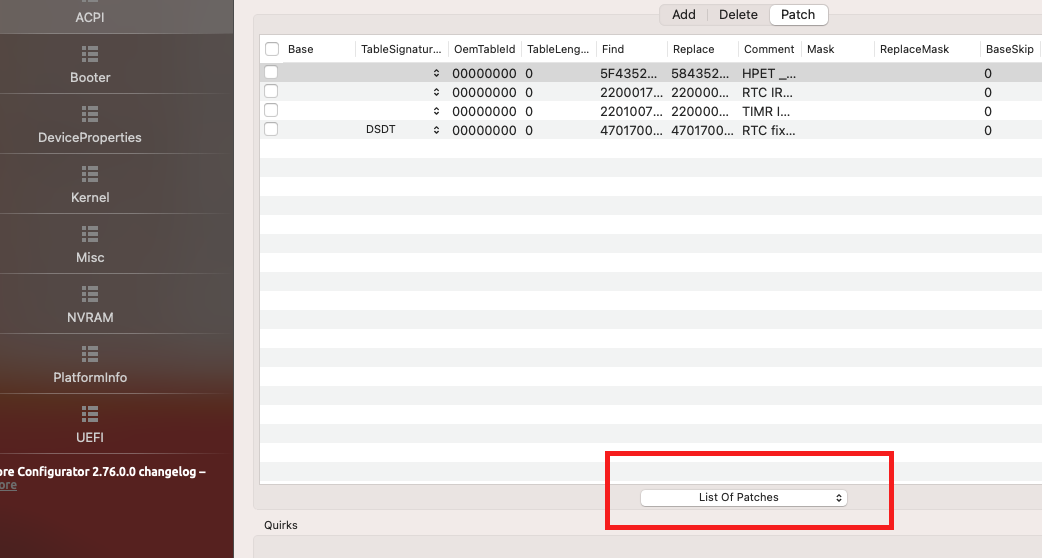Tick the TIMR patch row checkbox
This screenshot has height=558, width=1042.
271,111
